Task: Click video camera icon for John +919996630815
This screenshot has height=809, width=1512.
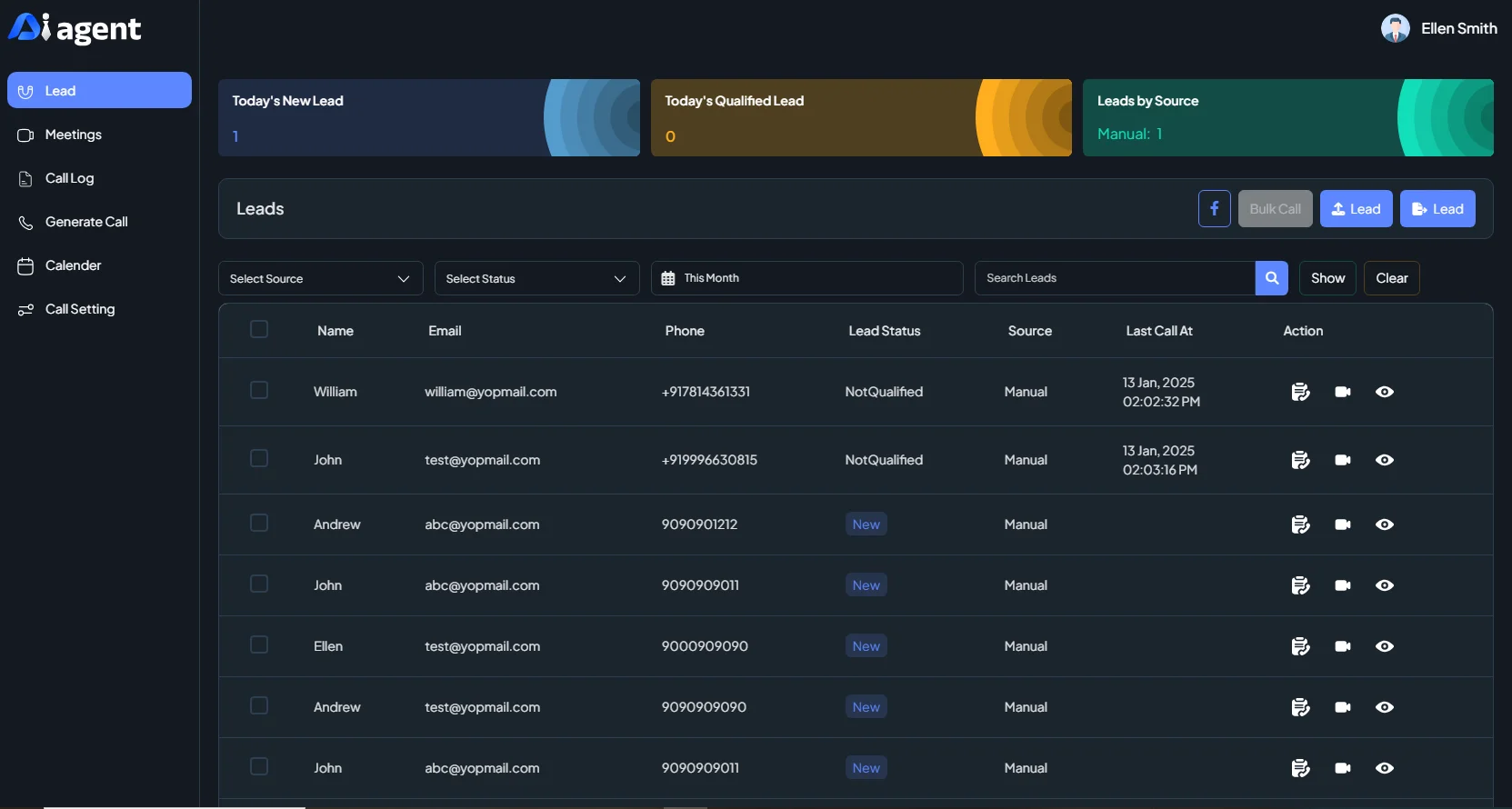Action: [x=1343, y=460]
